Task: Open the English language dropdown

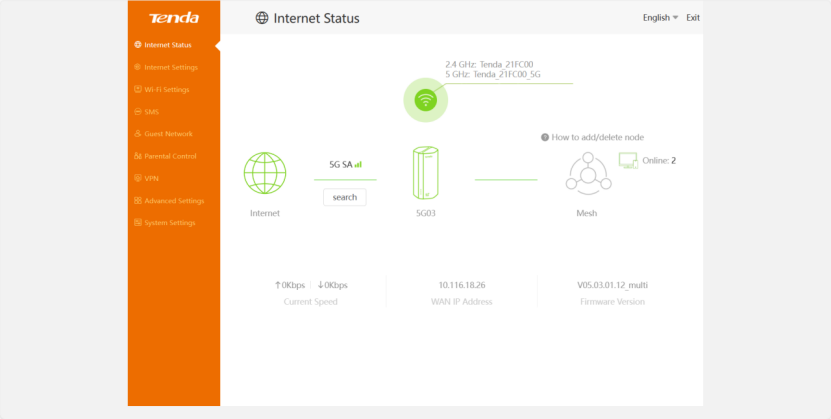Action: click(660, 18)
